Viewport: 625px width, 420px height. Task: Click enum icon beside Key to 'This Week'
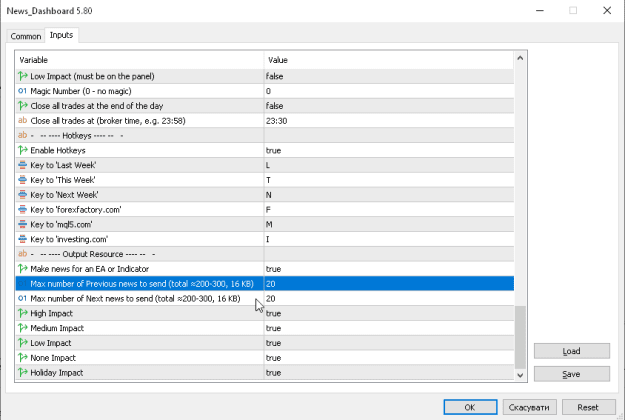point(23,180)
